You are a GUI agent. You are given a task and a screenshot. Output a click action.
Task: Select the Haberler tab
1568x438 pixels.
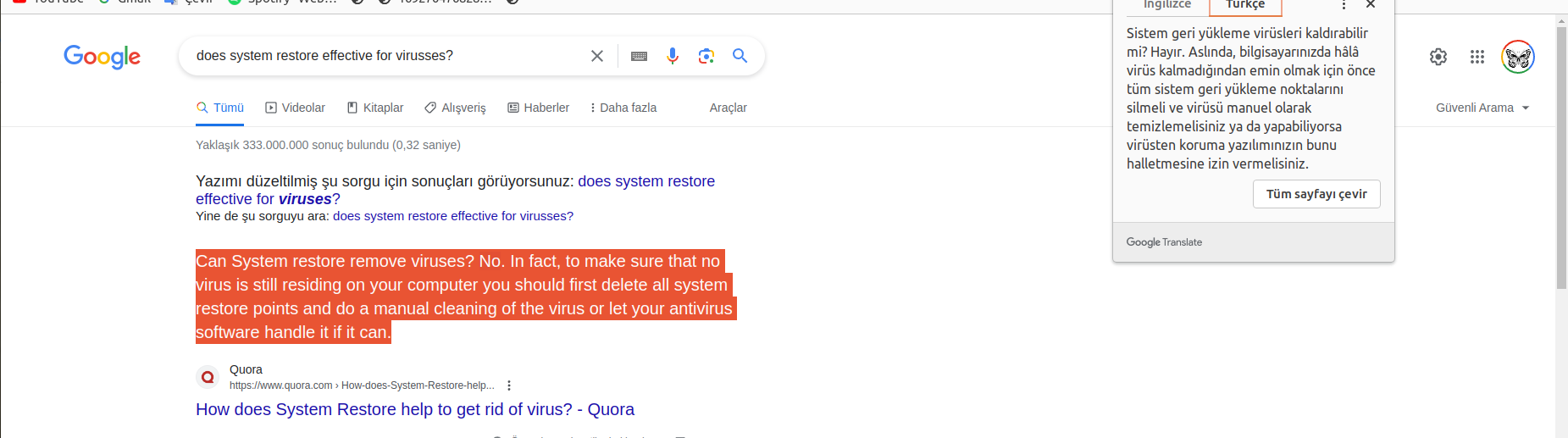(x=538, y=108)
